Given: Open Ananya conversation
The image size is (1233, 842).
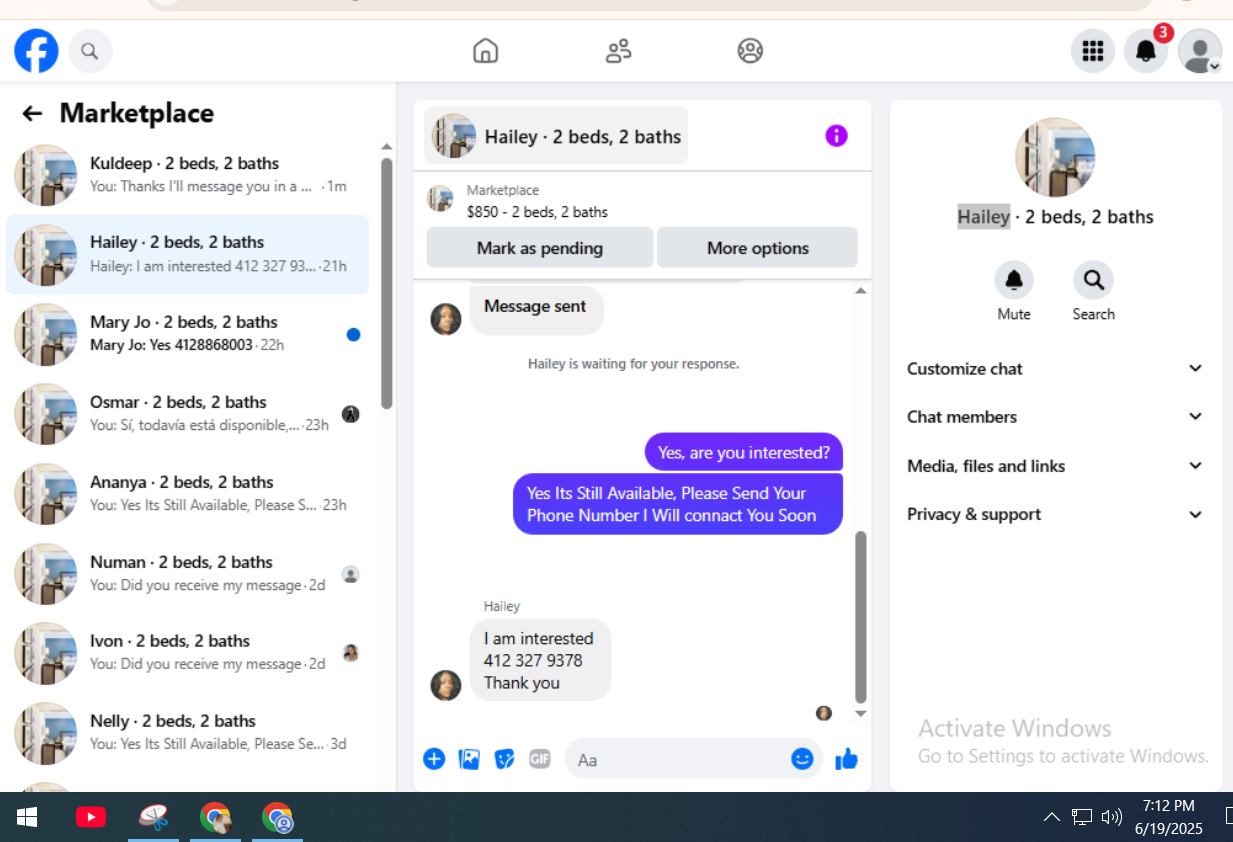Looking at the screenshot, I should pos(188,494).
